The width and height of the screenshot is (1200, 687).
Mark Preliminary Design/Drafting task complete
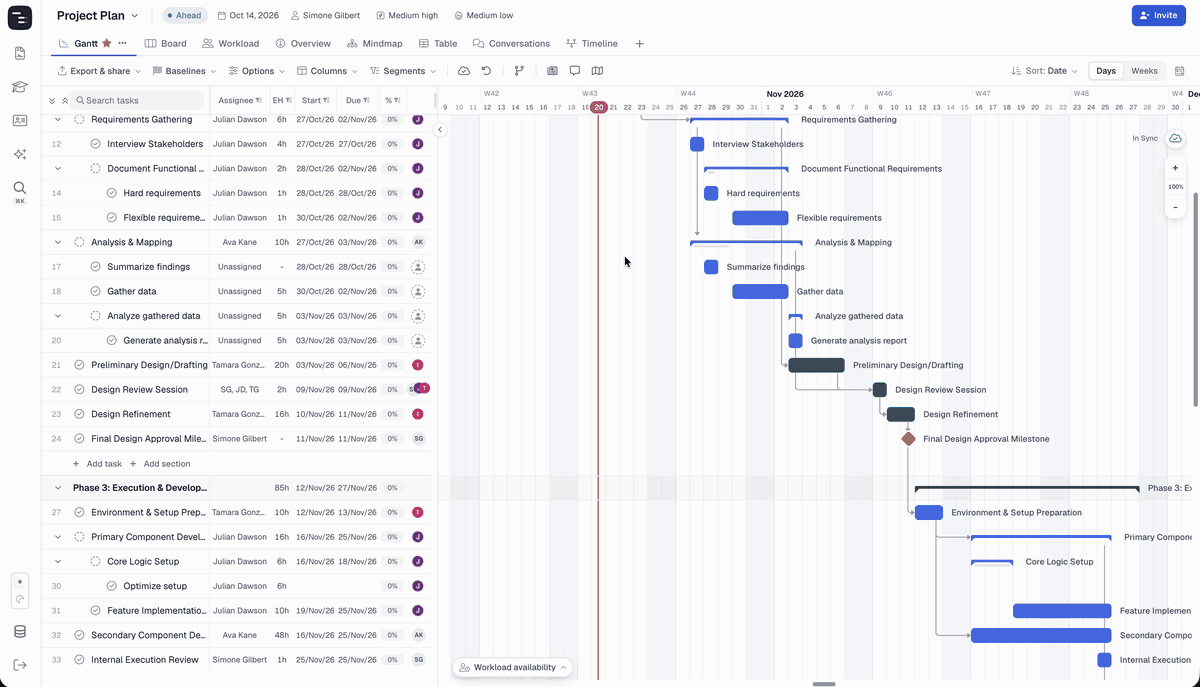[x=80, y=365]
